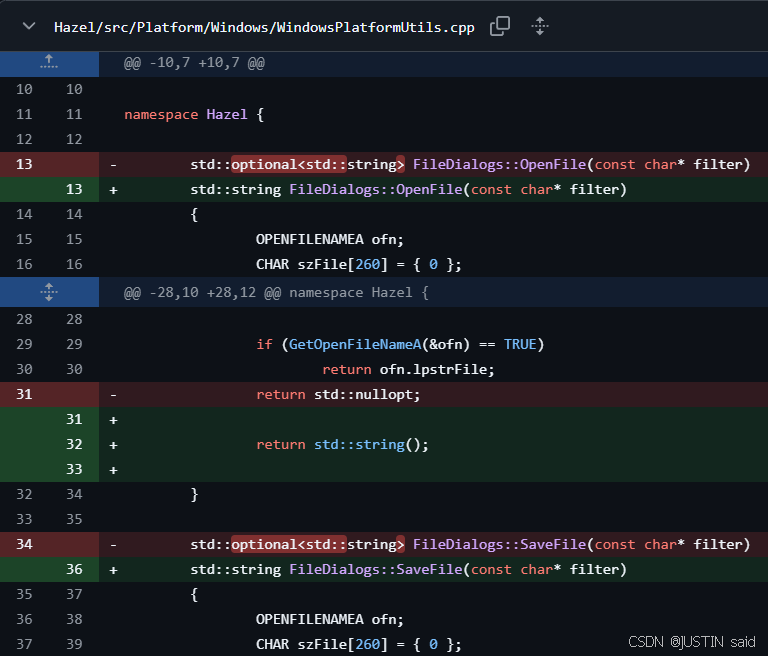Image resolution: width=768 pixels, height=656 pixels.
Task: Select added line number 36
Action: (74, 569)
